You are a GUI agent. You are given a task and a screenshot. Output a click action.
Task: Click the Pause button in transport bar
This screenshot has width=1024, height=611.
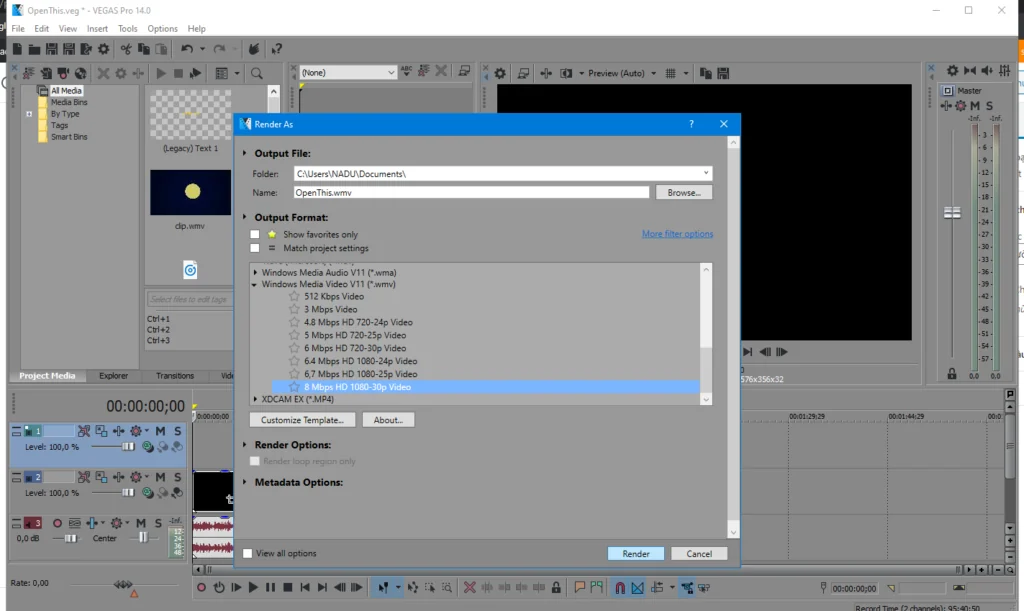click(270, 588)
